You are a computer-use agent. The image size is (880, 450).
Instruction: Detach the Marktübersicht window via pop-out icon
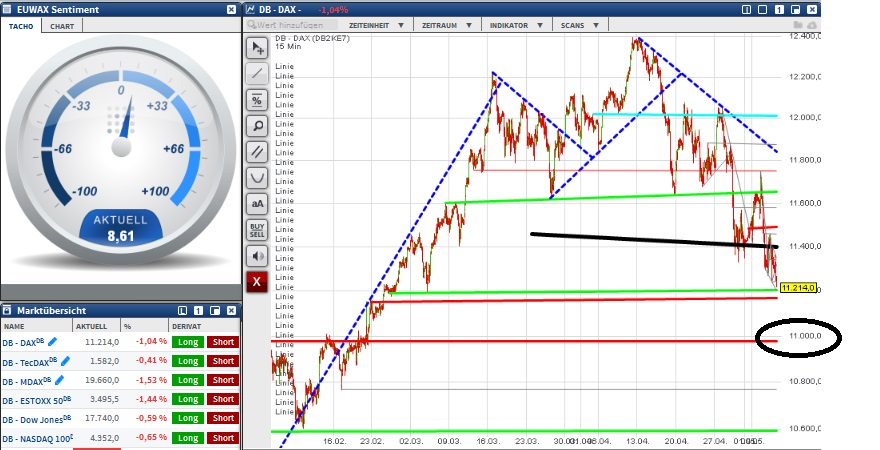pyautogui.click(x=215, y=310)
